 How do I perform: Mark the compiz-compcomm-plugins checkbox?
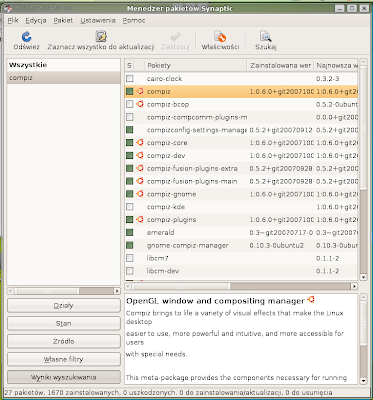(130, 117)
